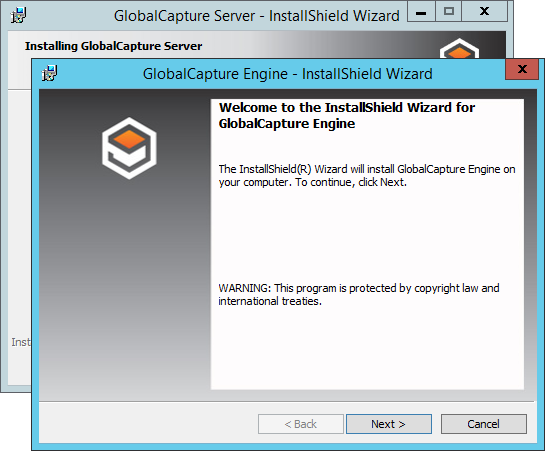Click the 'To continue, click Next' instruction text
The width and height of the screenshot is (545, 451).
[351, 182]
